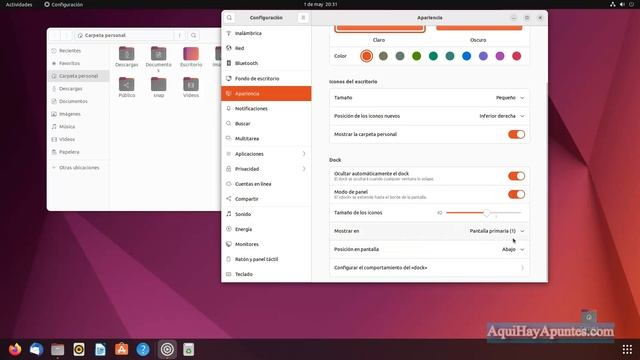Open date and clock in top bar
This screenshot has width=640, height=360.
coord(320,4)
